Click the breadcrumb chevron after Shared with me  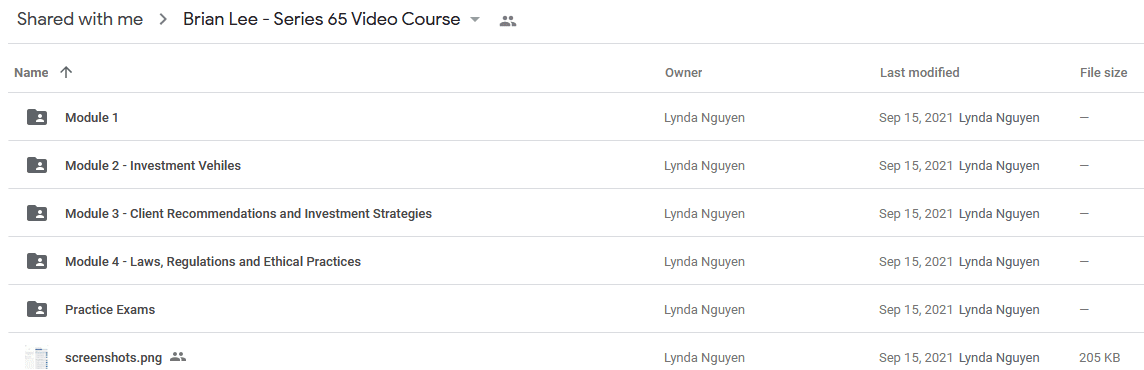(163, 20)
